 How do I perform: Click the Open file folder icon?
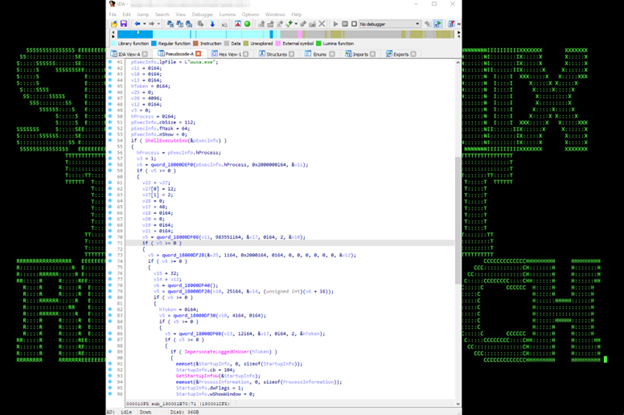click(113, 24)
